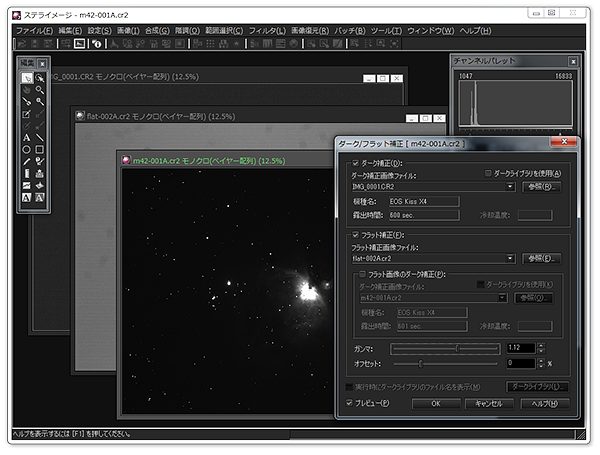Screen dimensions: 600x455
Task: Expand the flat-002A.cr2 file dropdown
Action: click(510, 258)
